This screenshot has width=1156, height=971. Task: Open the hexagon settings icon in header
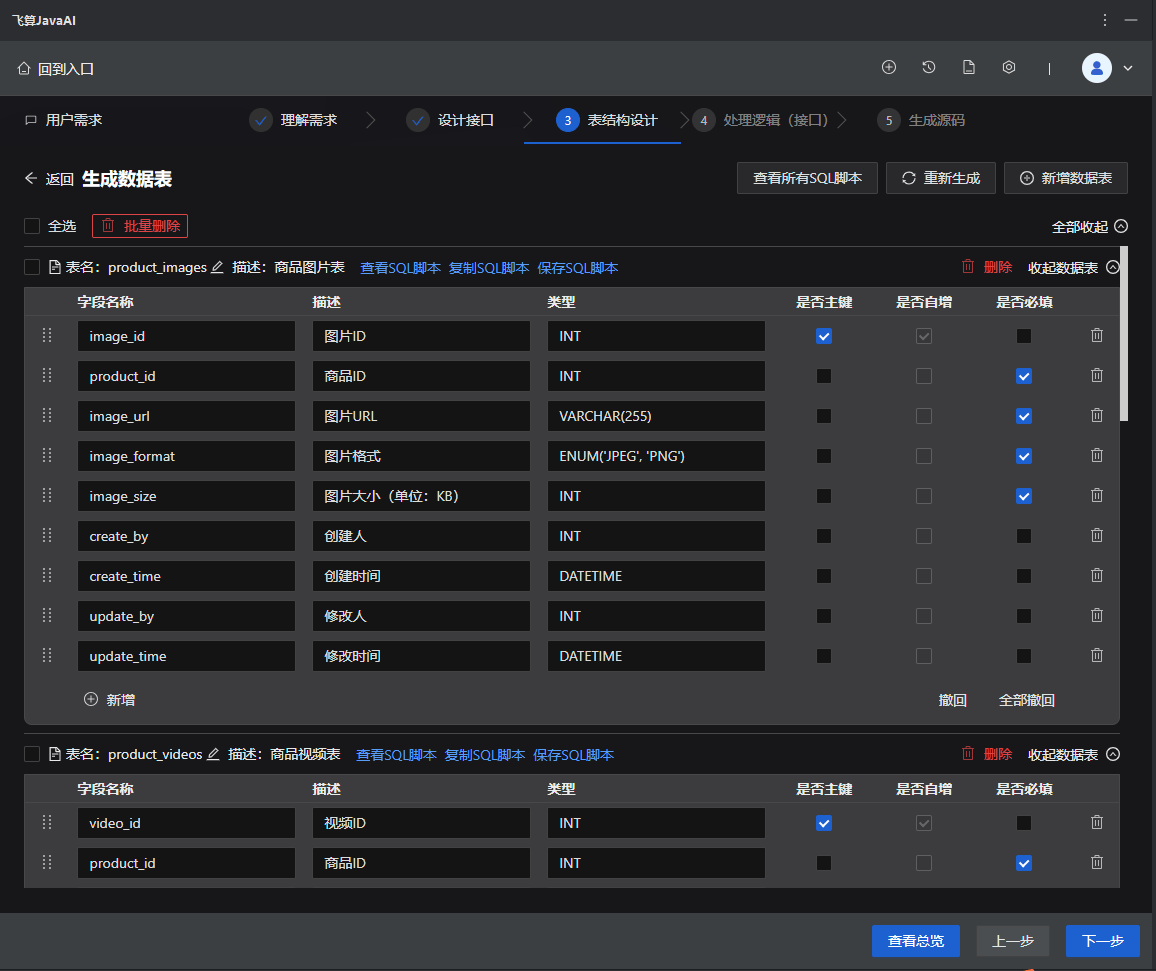coord(1009,68)
